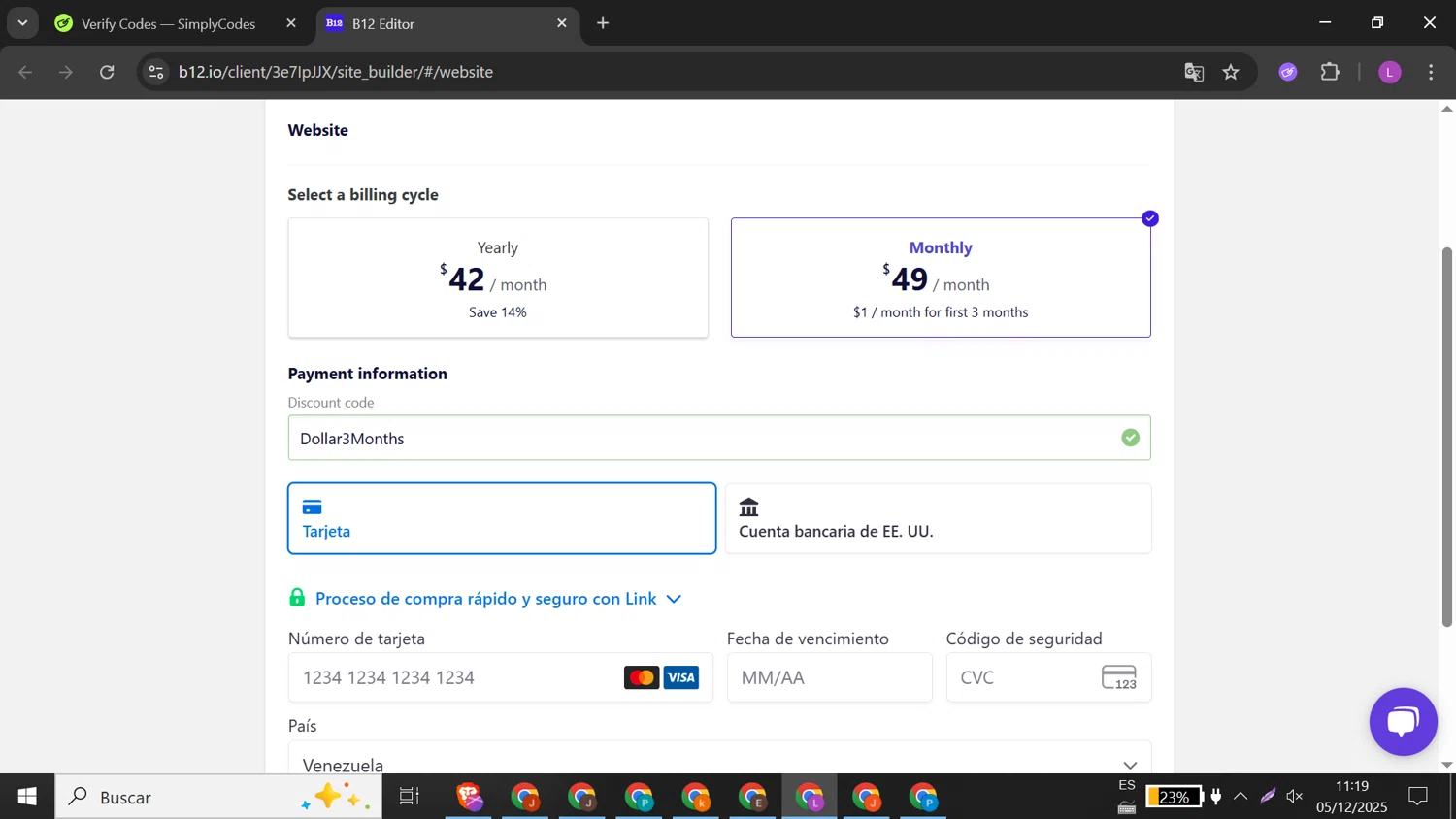Open the Extensions puzzle menu
Viewport: 1456px width, 819px height.
1330,72
